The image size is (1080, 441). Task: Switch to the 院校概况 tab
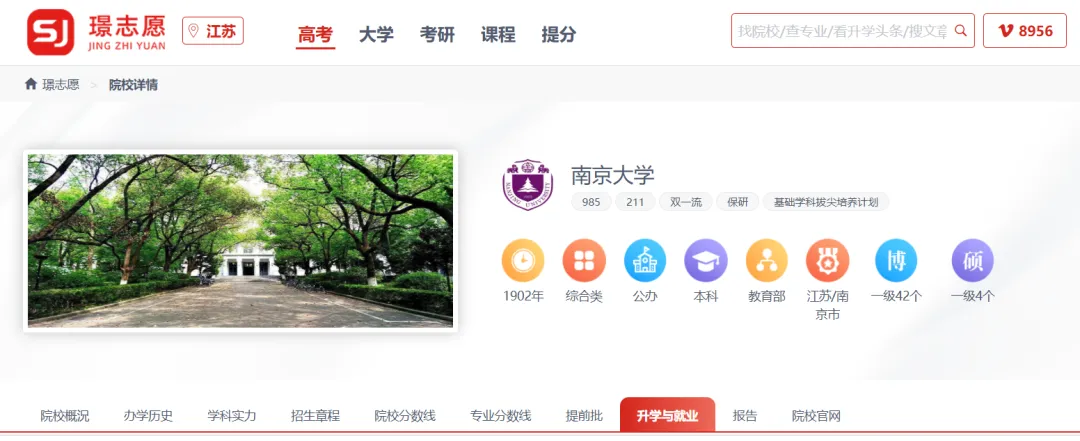(65, 416)
